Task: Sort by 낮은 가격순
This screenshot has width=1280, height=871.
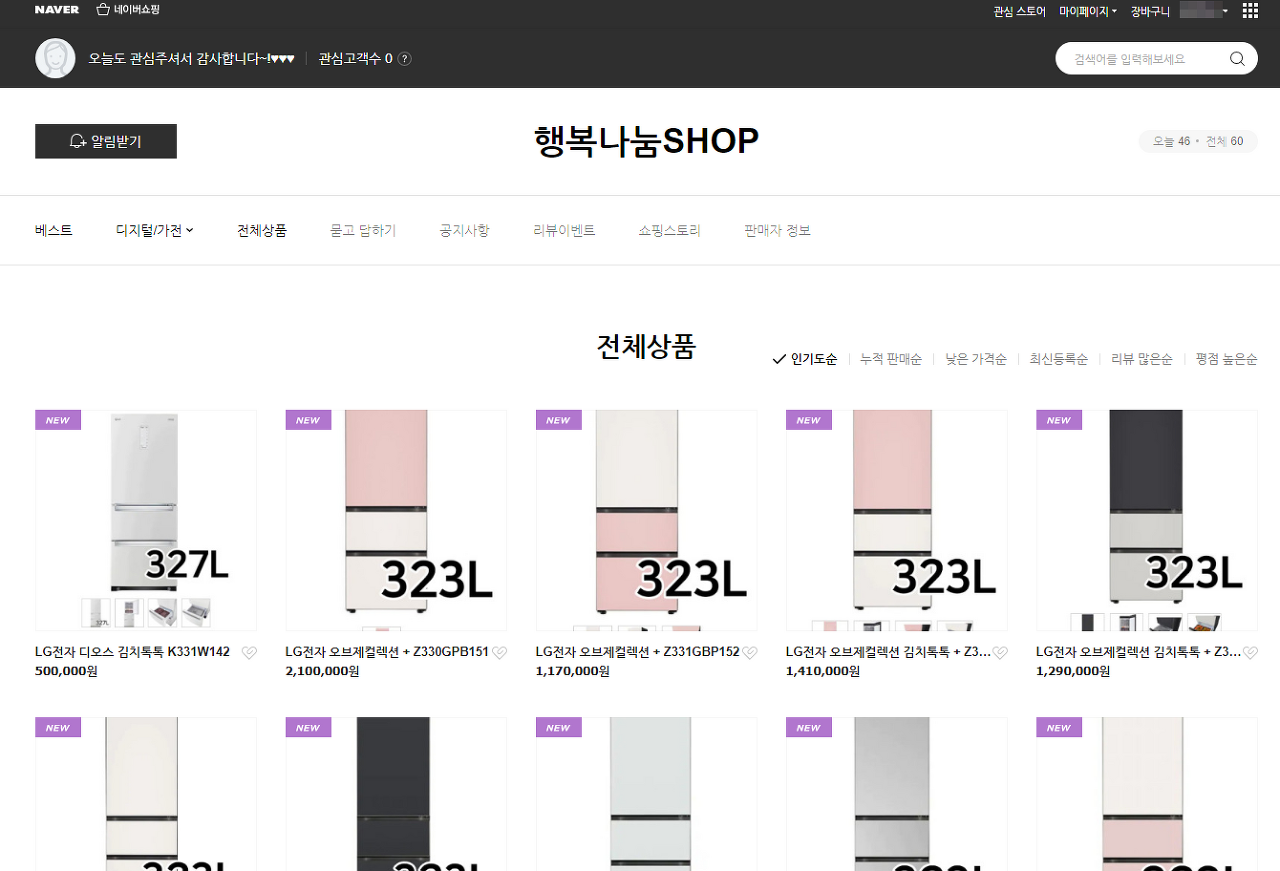Action: (x=976, y=359)
